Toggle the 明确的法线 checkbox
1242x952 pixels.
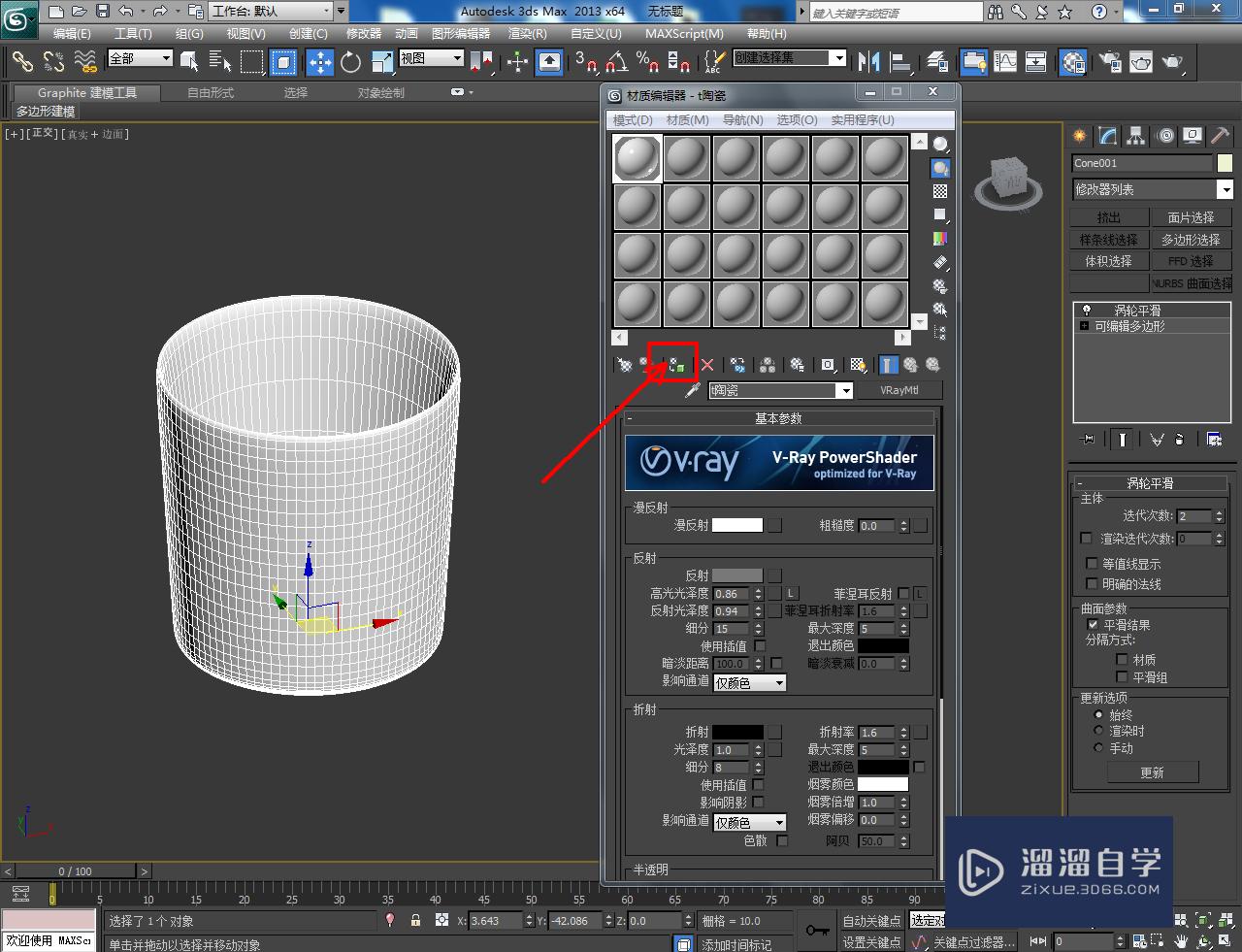1093,583
